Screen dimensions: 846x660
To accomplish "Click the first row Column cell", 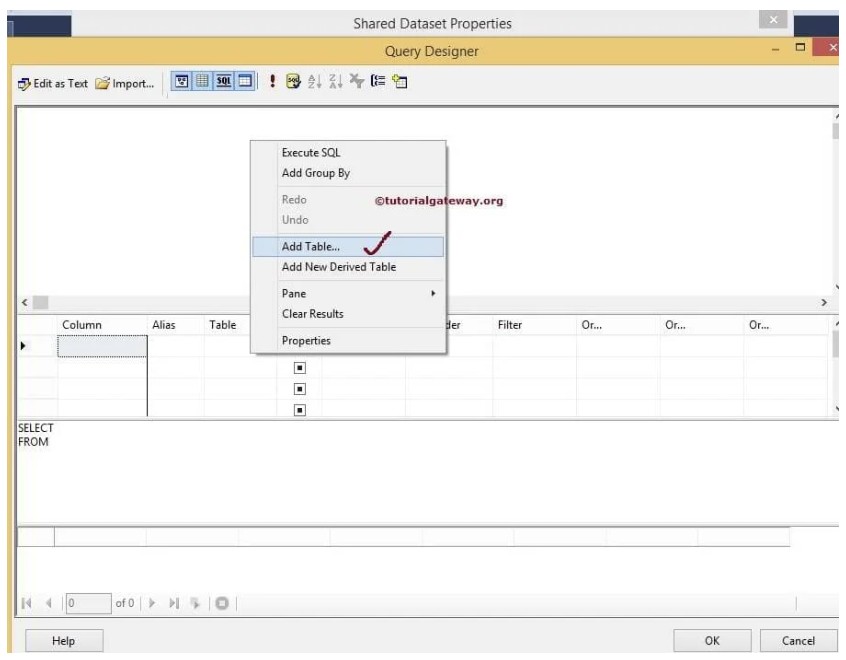I will point(102,346).
